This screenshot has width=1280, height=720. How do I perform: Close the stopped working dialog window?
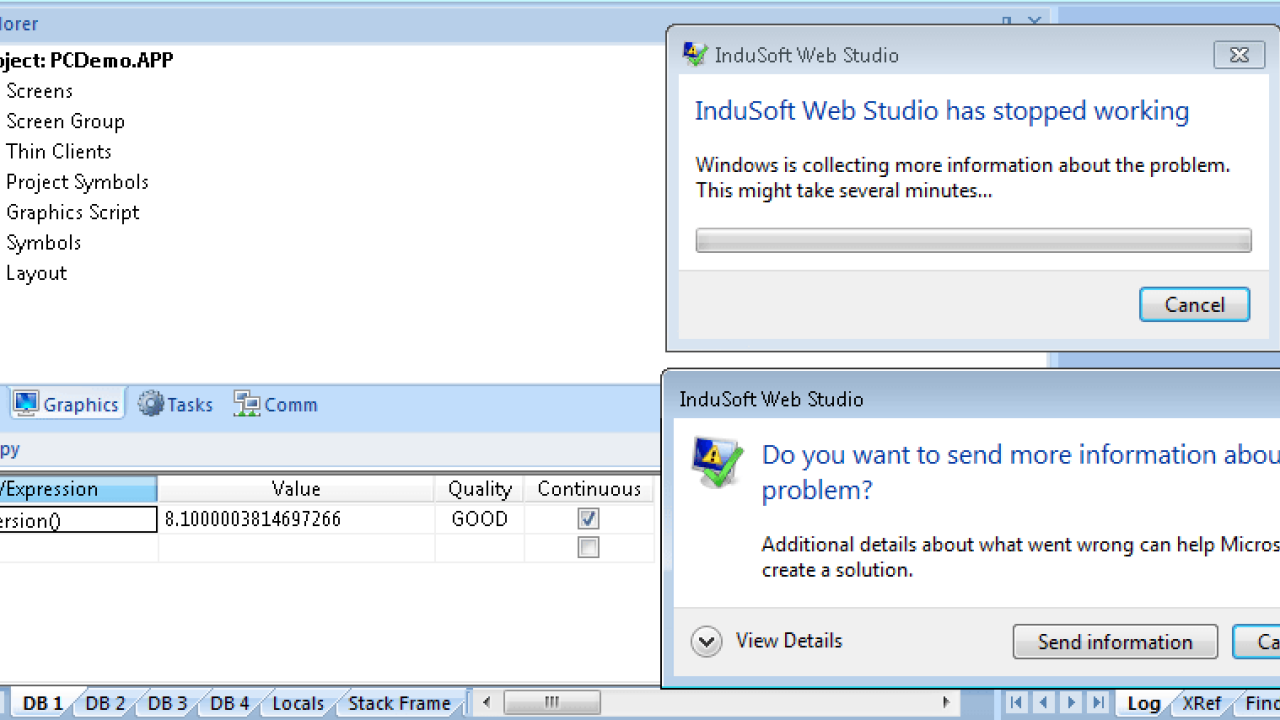(1239, 55)
